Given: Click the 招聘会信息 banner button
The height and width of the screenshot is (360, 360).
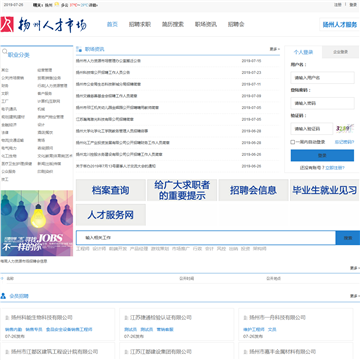Looking at the screenshot, I should click(253, 190).
